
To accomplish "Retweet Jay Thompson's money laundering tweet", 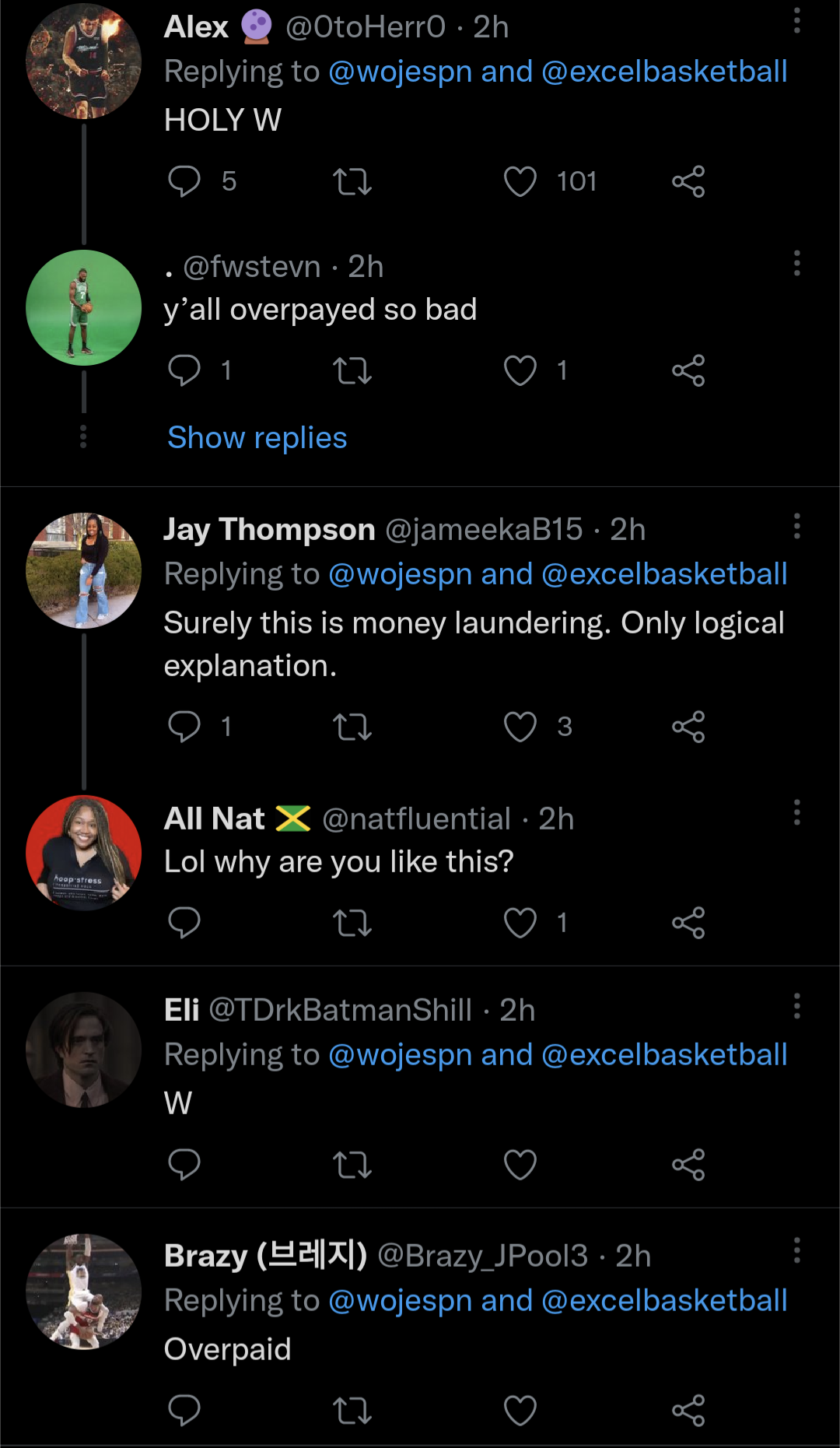I will pos(352,728).
